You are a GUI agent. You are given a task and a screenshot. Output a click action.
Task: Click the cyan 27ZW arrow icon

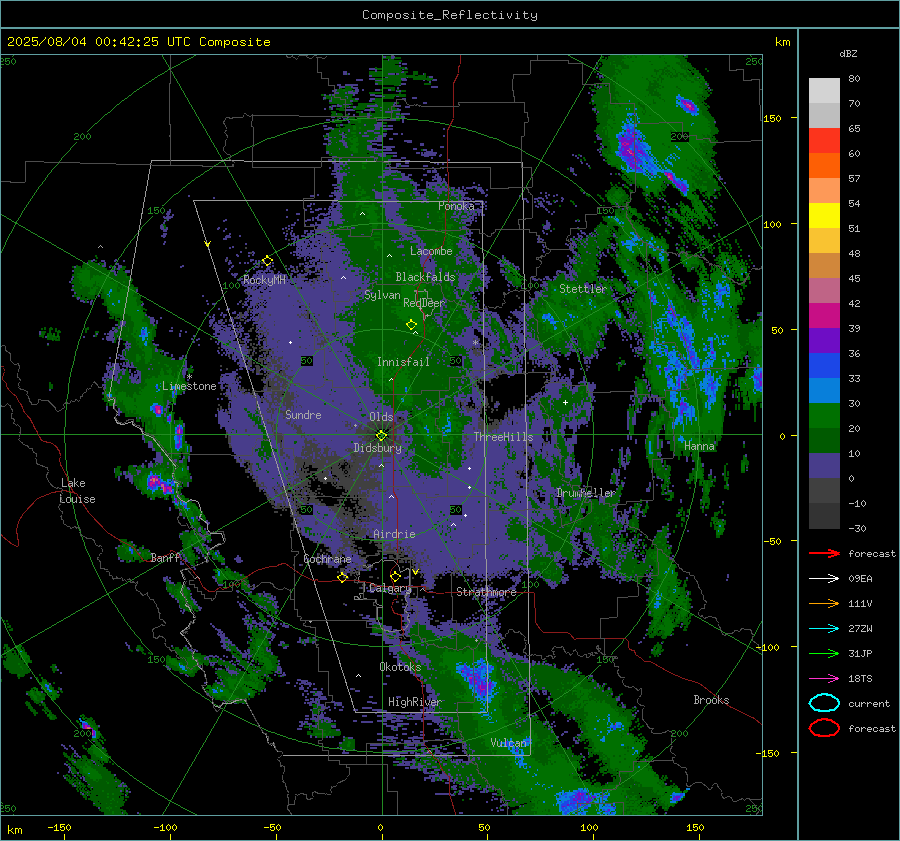(x=824, y=629)
